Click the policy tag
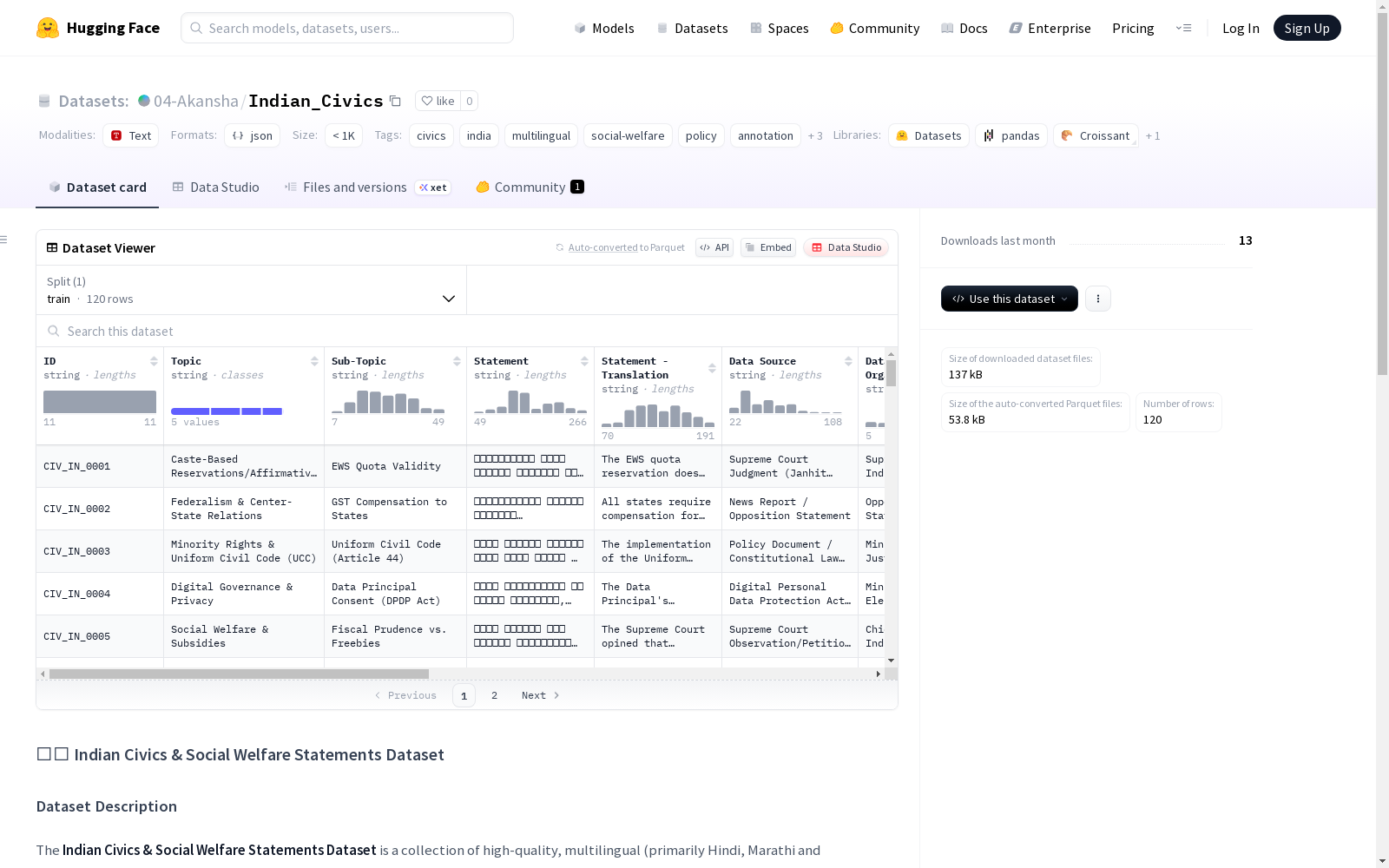1389x868 pixels. click(701, 135)
